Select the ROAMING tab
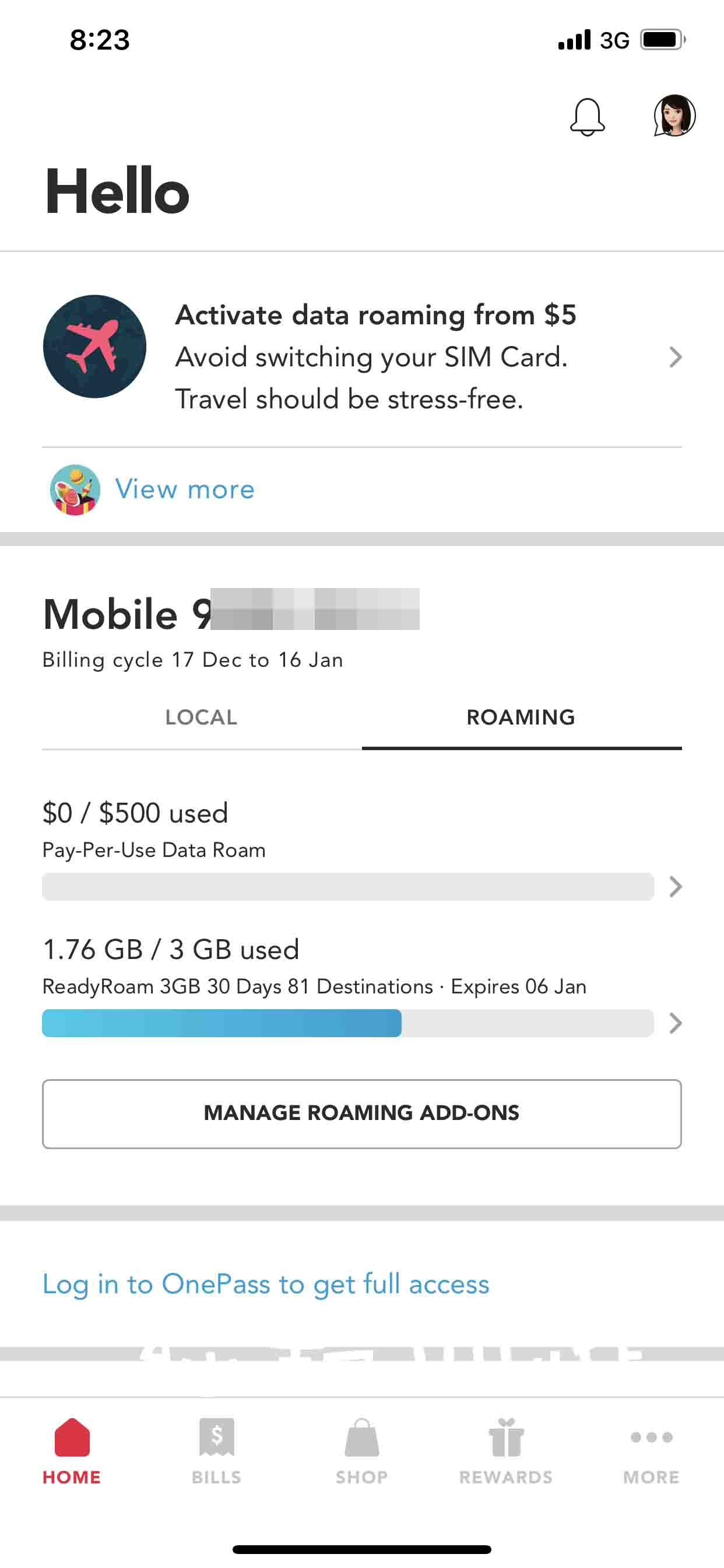This screenshot has height=1568, width=724. pyautogui.click(x=521, y=717)
